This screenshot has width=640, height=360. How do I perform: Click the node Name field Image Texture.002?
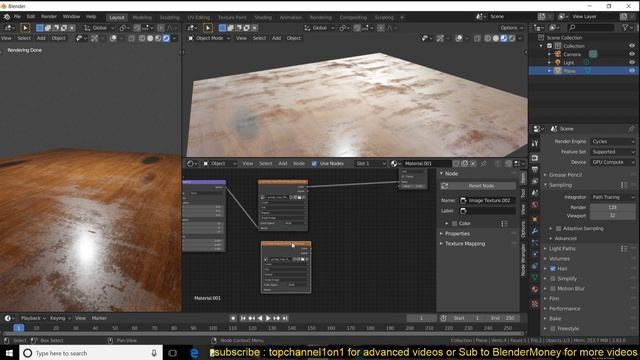point(487,200)
